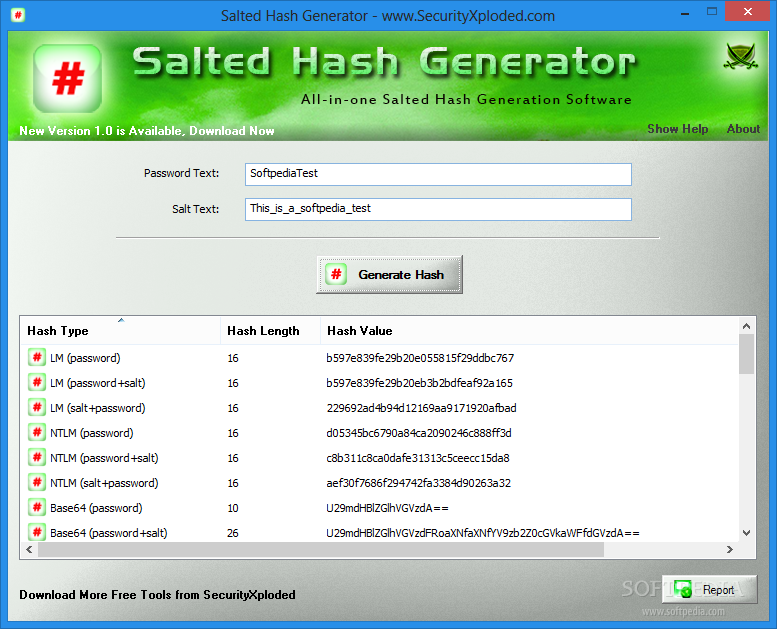Viewport: 777px width, 630px height.
Task: Select the NTLM (salt+password) row label
Action: coord(104,483)
